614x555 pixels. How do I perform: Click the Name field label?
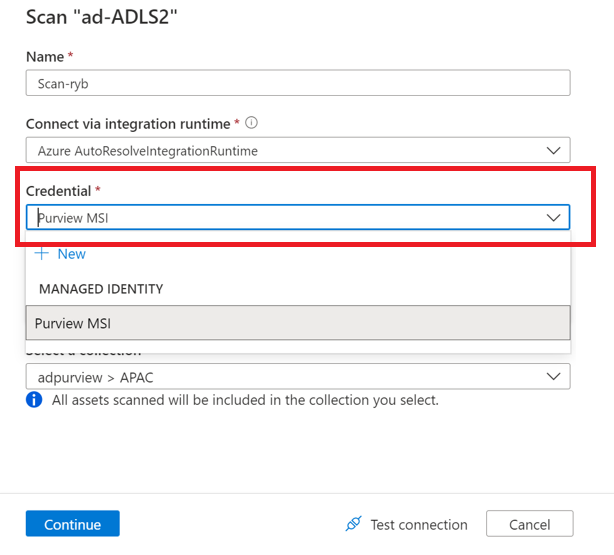coord(44,57)
